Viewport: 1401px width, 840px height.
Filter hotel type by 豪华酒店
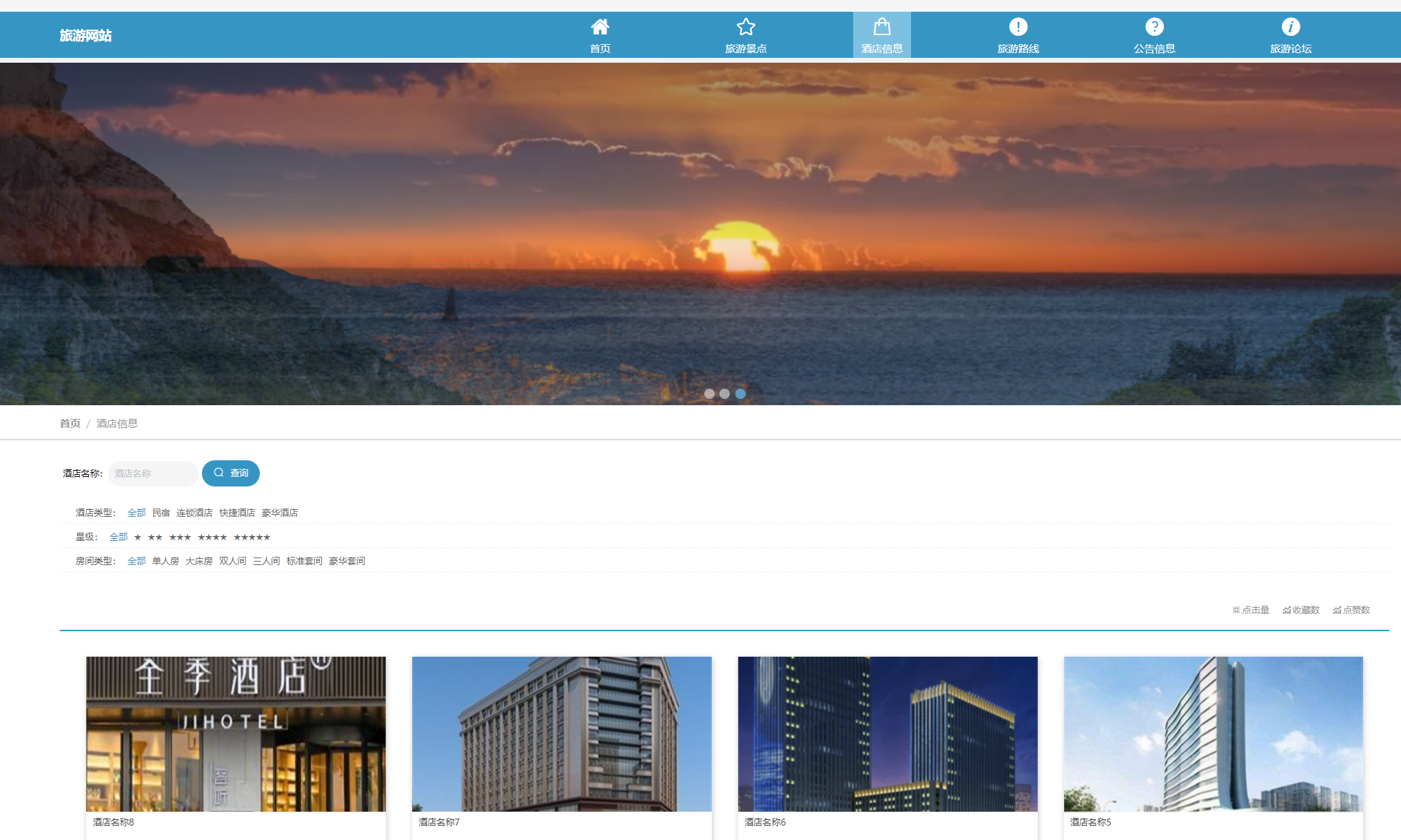pos(280,513)
